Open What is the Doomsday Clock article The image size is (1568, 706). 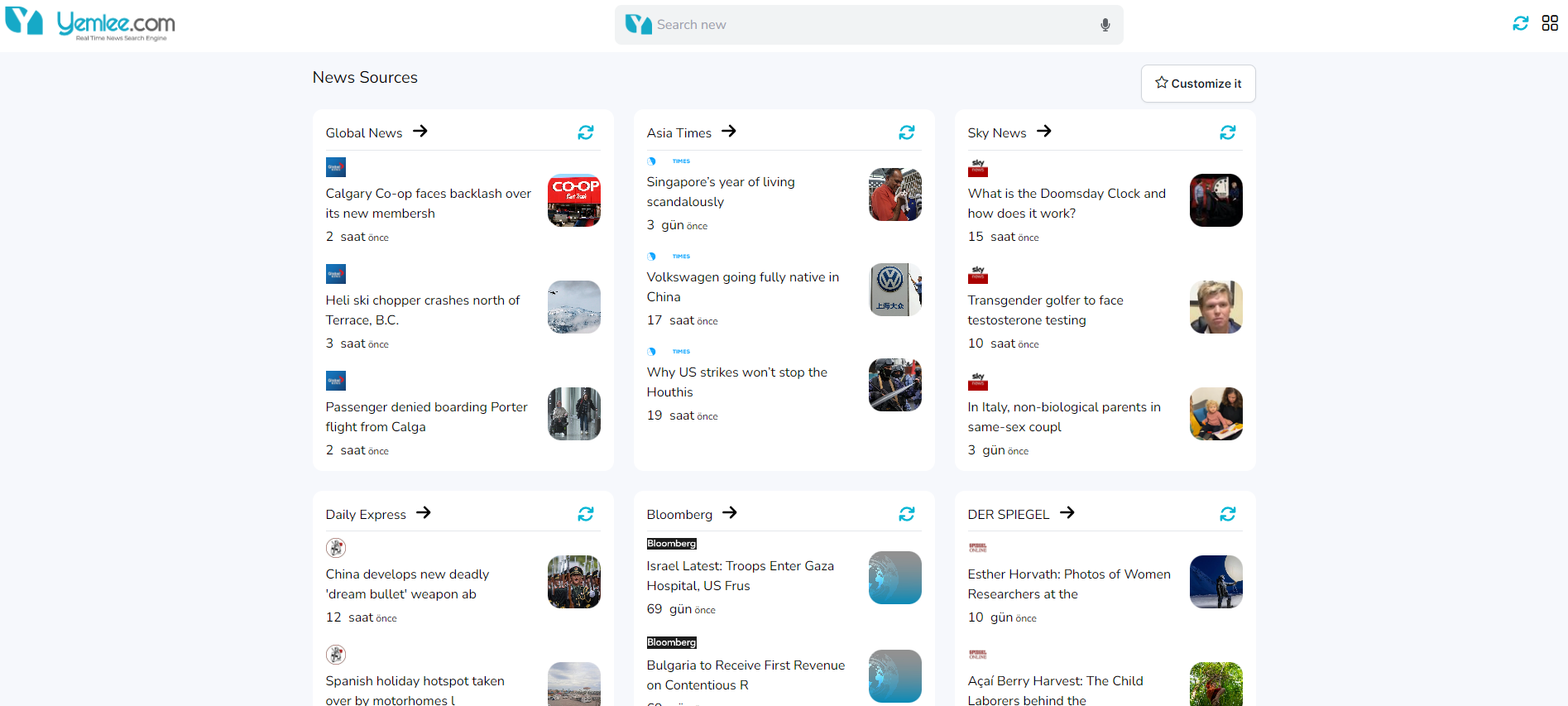tap(1067, 204)
